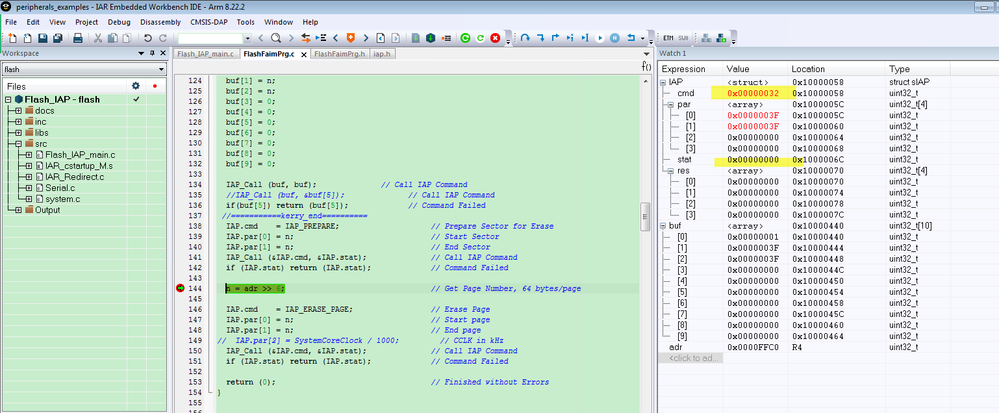The image size is (999, 413).
Task: Close the Workspace panel
Action: 162,54
